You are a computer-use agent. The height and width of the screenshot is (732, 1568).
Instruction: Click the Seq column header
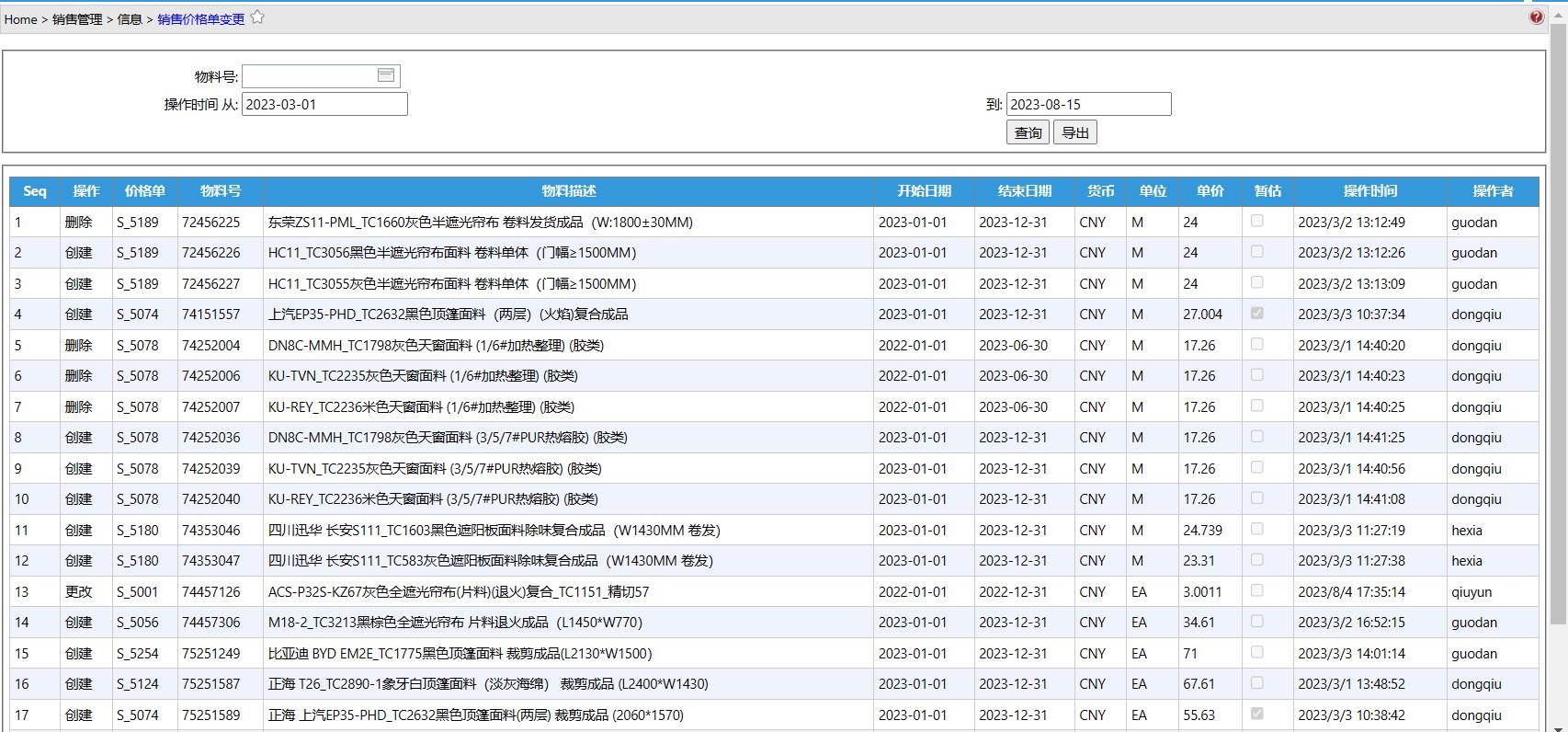pos(35,191)
